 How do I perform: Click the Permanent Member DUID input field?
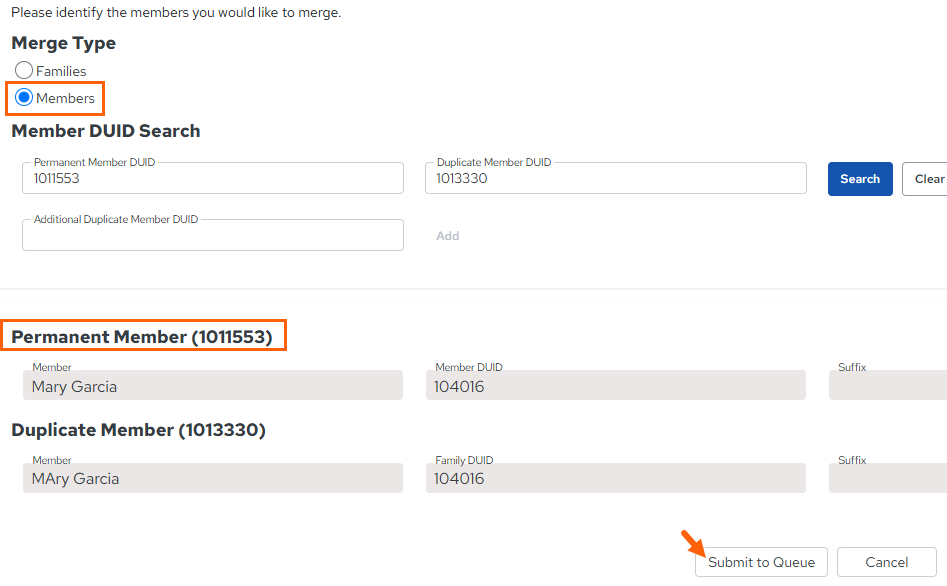click(x=213, y=178)
